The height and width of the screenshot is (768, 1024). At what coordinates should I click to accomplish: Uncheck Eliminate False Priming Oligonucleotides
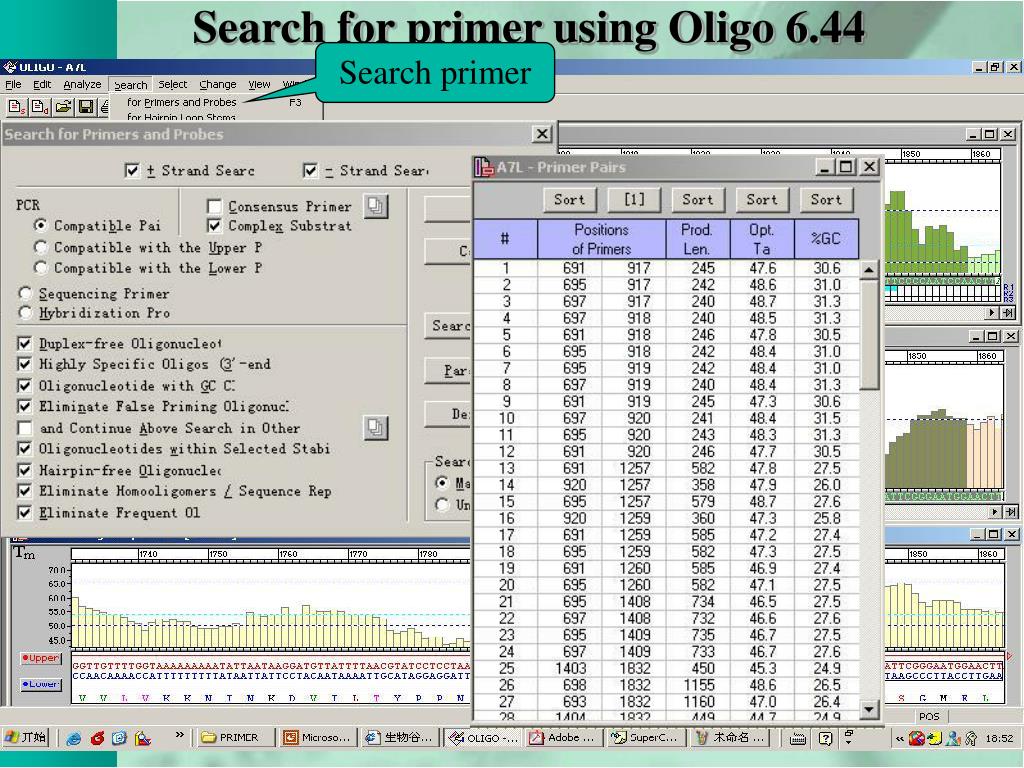[25, 406]
